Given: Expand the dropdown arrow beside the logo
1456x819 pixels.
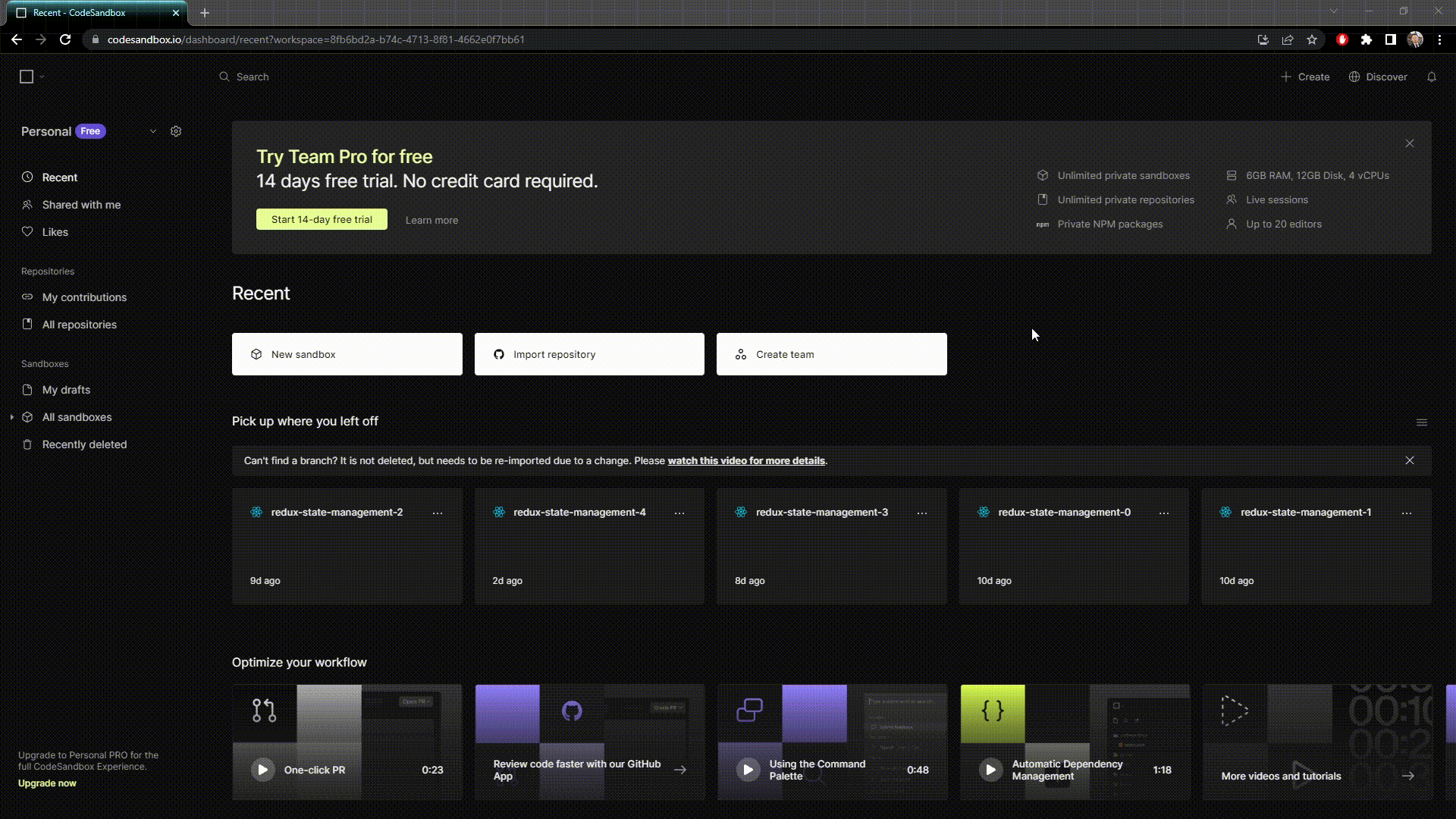Looking at the screenshot, I should coord(42,77).
